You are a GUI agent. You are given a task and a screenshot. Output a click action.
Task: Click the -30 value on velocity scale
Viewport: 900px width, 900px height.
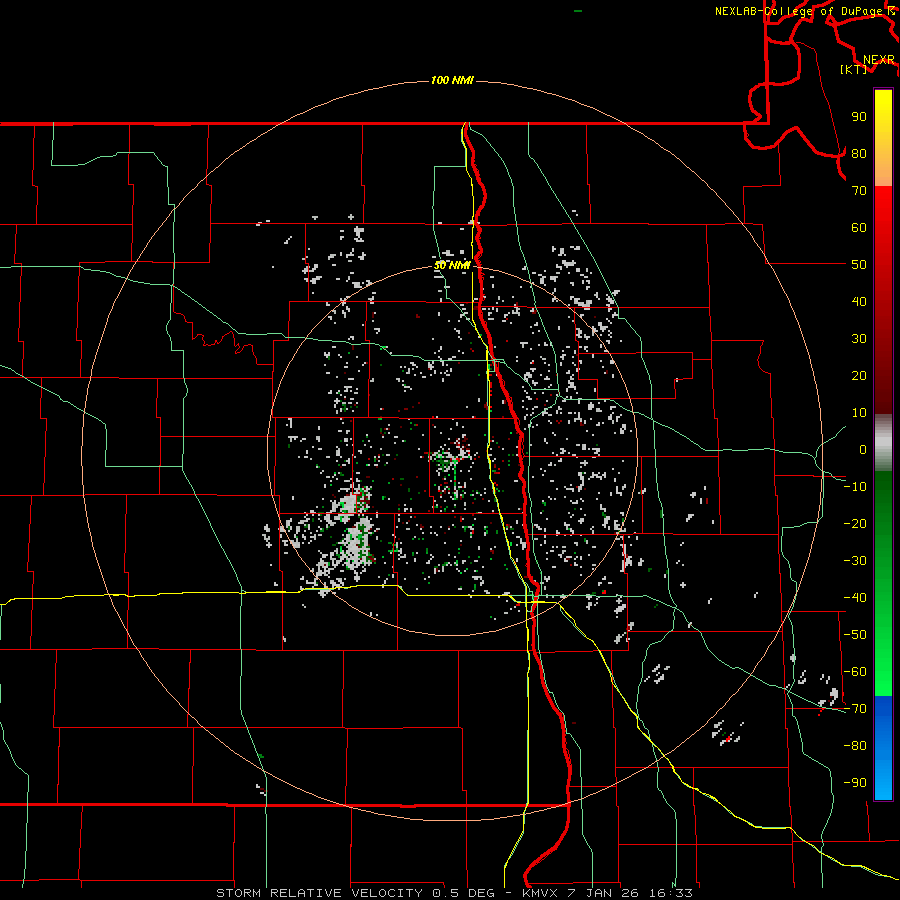coord(855,561)
